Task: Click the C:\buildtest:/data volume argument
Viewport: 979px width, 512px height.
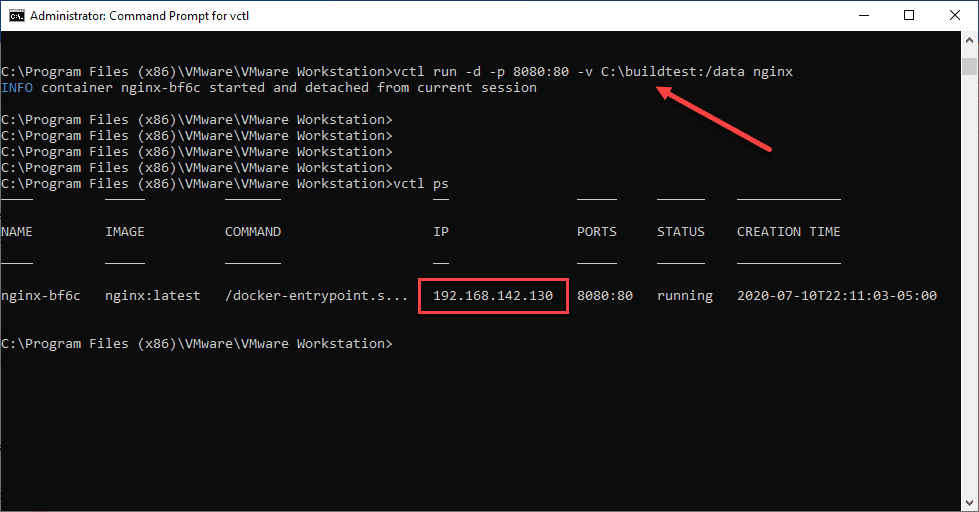Action: [x=673, y=72]
